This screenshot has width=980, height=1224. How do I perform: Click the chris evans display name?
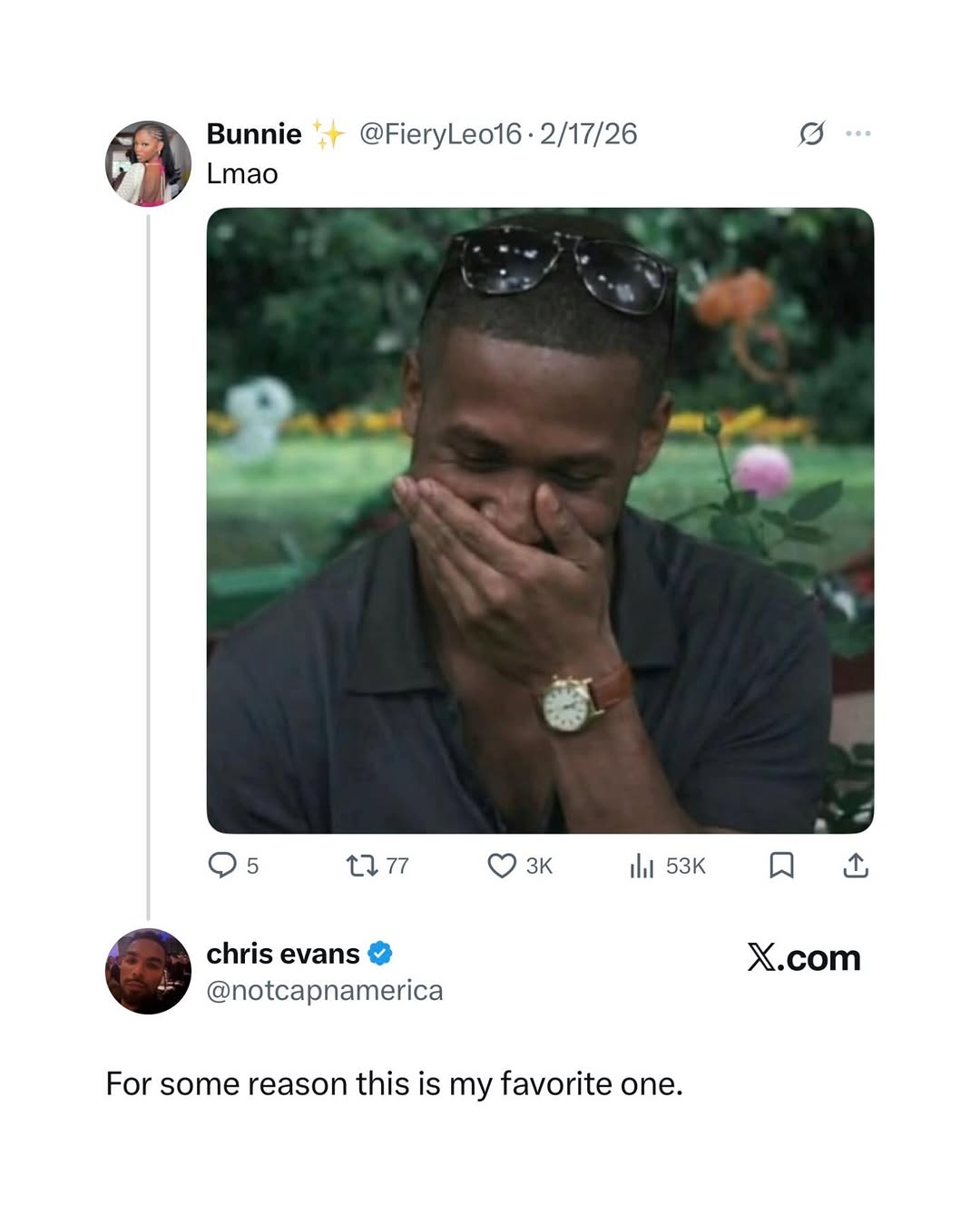pyautogui.click(x=283, y=954)
